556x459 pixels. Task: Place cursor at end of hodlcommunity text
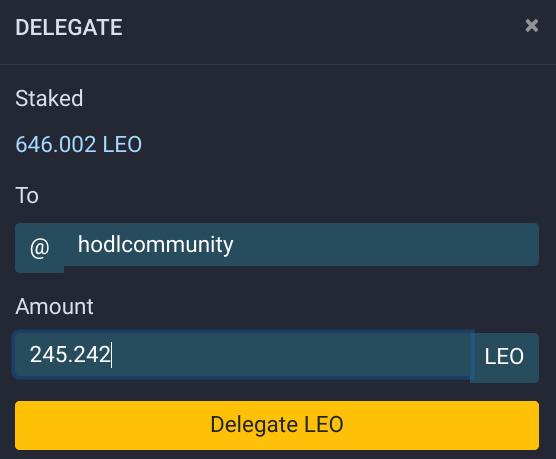tap(234, 244)
